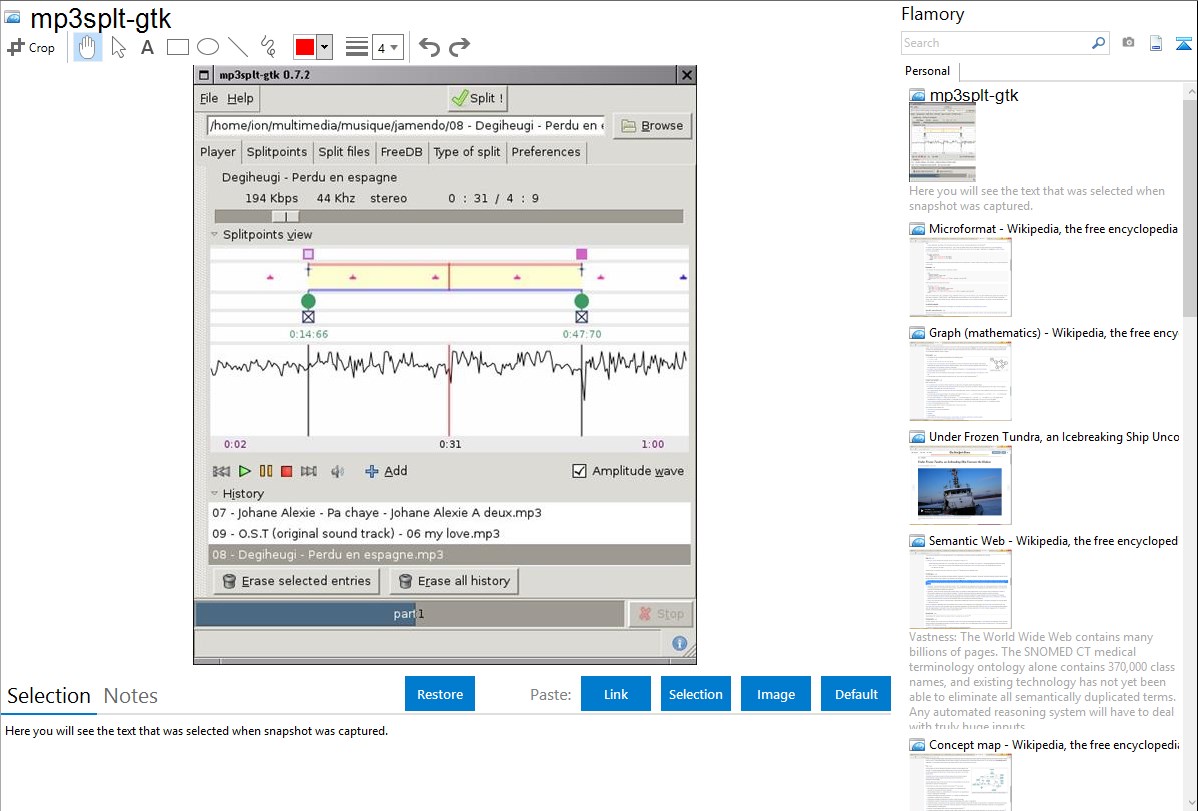Click the red color swatch
1198x811 pixels.
305,47
